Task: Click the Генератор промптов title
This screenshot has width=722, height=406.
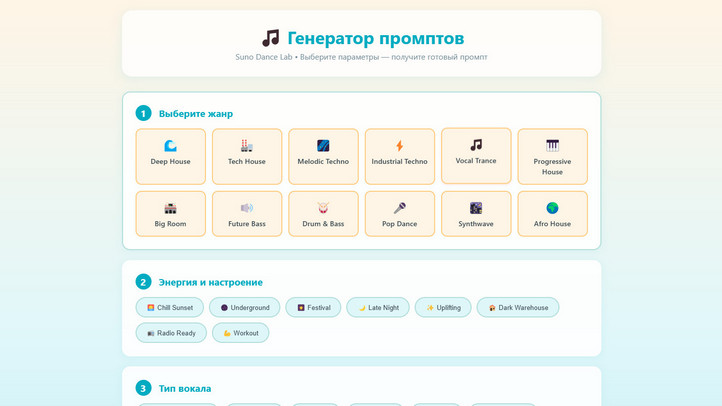Action: click(376, 38)
